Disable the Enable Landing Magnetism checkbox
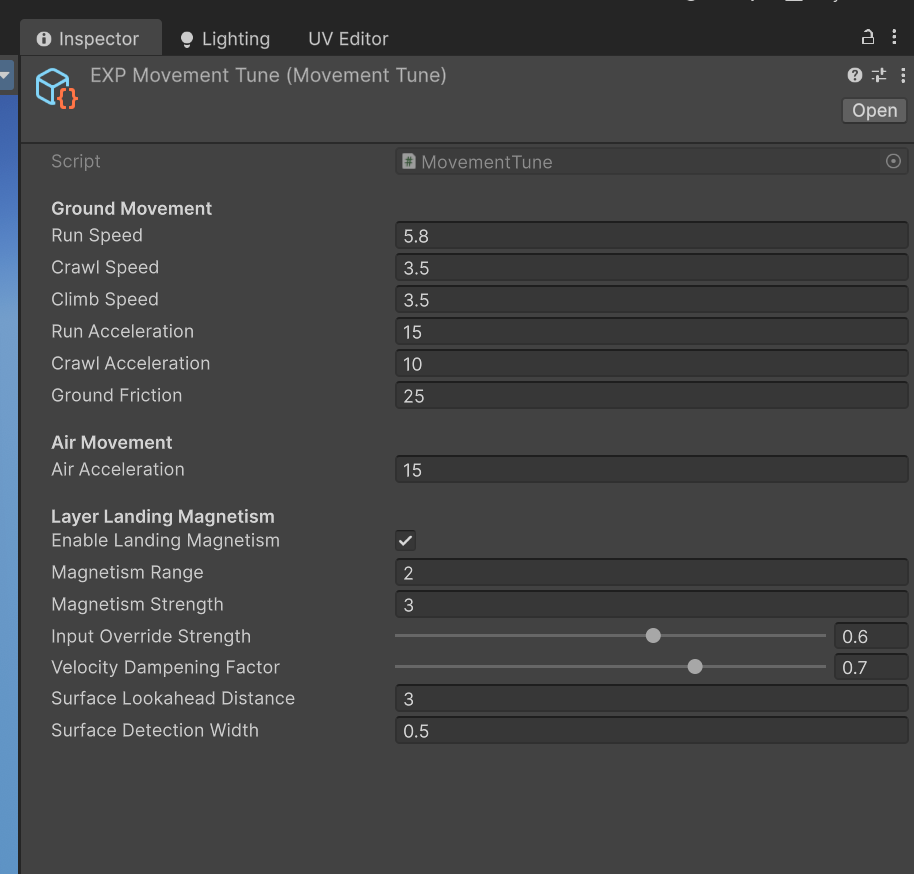Image resolution: width=914 pixels, height=874 pixels. tap(405, 540)
